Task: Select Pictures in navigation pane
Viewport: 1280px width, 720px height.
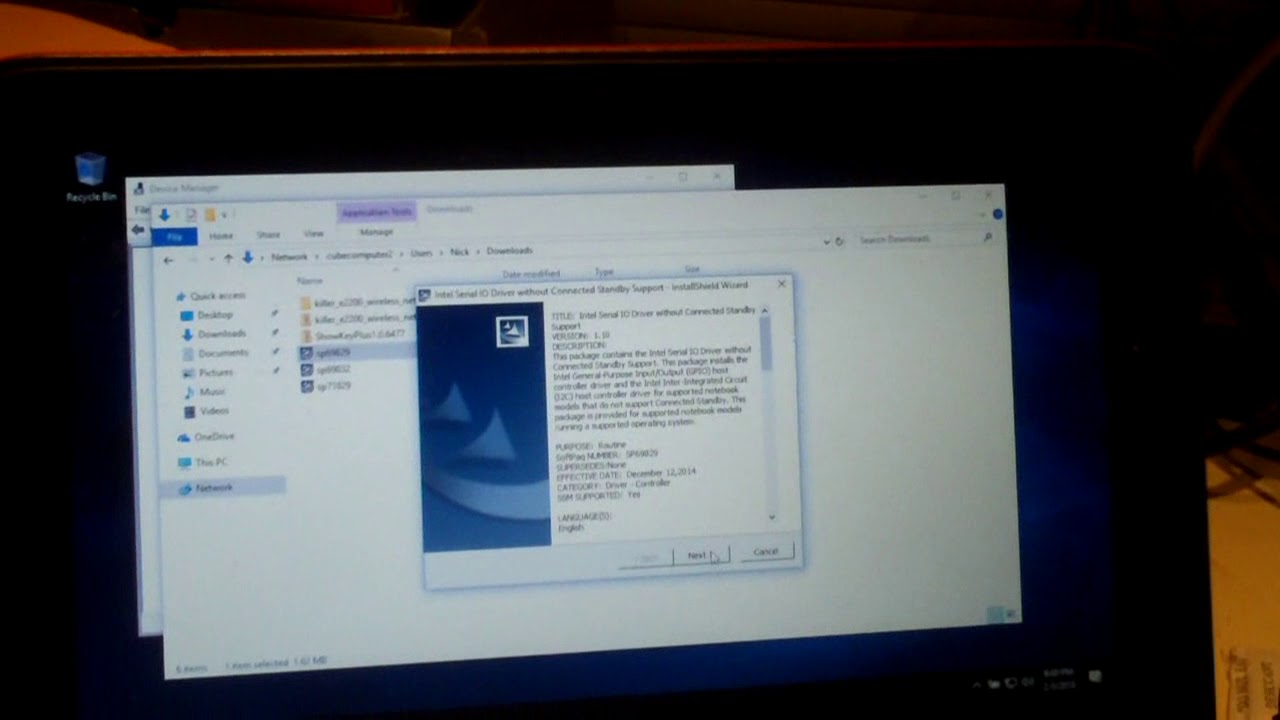Action: 215,372
